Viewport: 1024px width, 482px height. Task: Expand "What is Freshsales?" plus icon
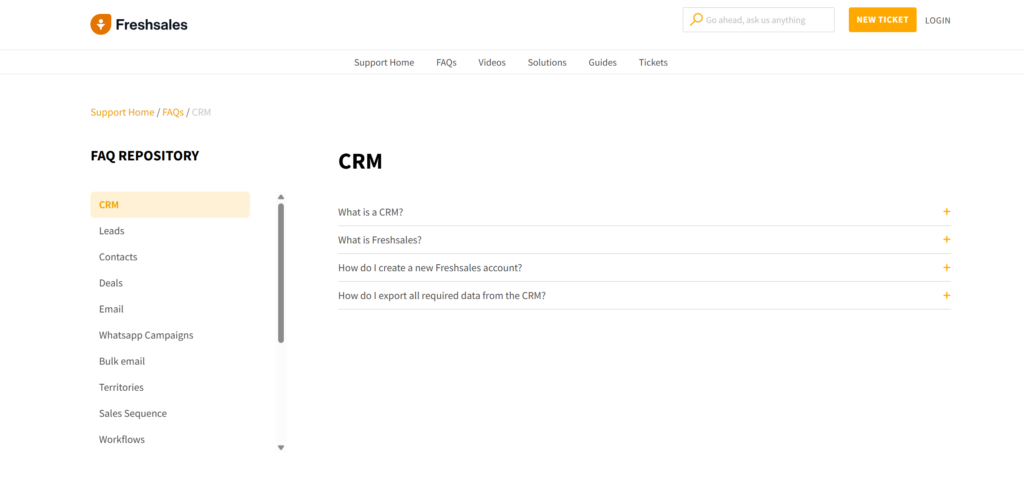pyautogui.click(x=946, y=240)
